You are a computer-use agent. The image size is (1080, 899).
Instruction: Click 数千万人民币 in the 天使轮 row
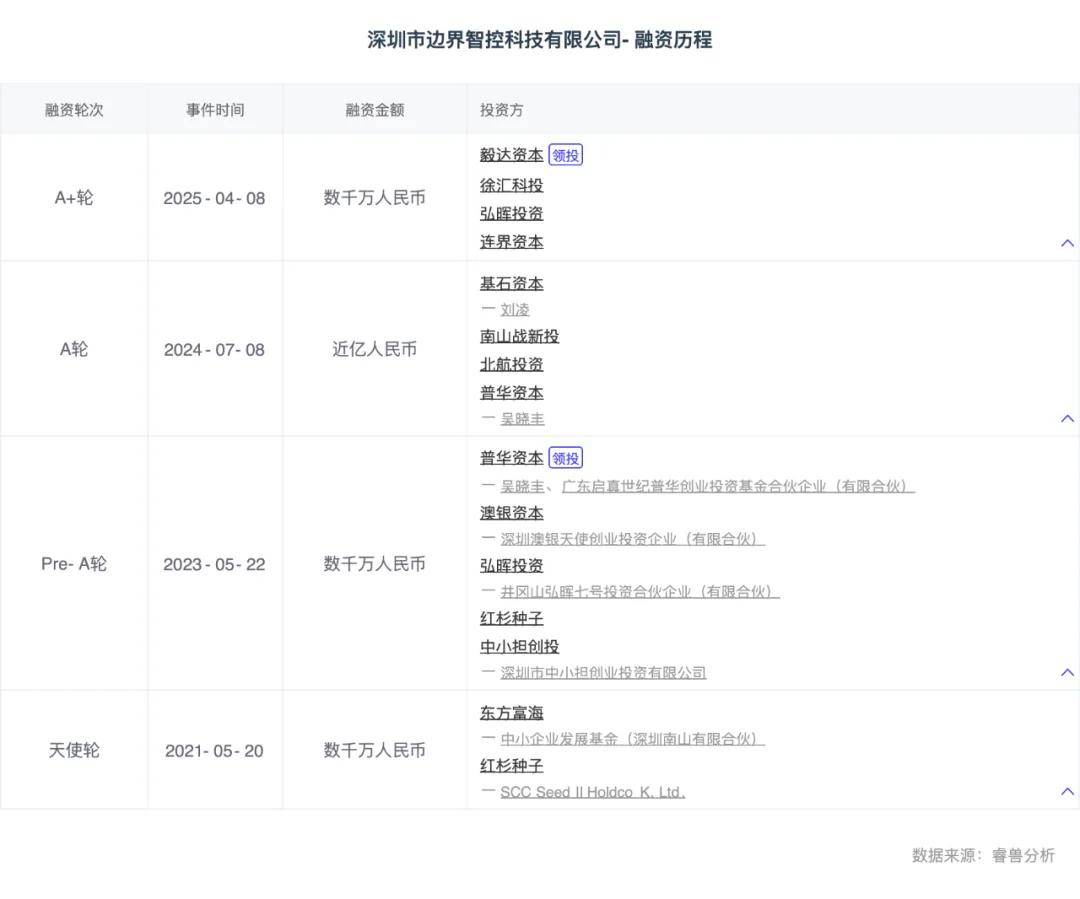[x=375, y=750]
